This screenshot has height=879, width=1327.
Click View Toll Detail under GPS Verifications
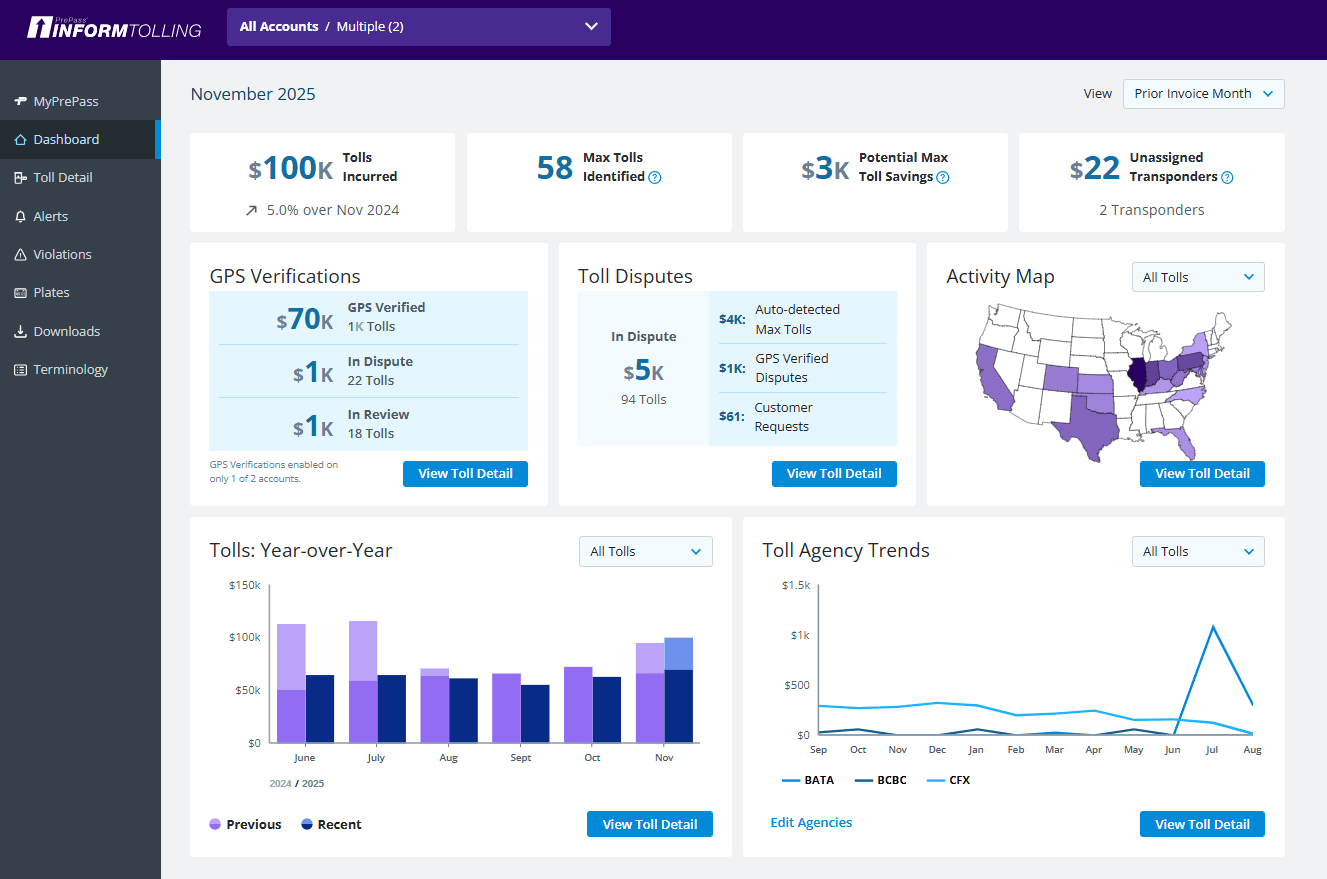click(465, 473)
